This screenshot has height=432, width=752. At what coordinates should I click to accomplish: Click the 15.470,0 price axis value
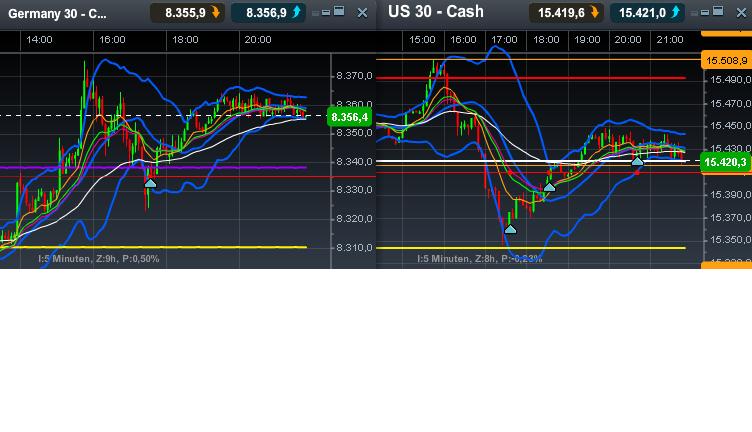730,103
